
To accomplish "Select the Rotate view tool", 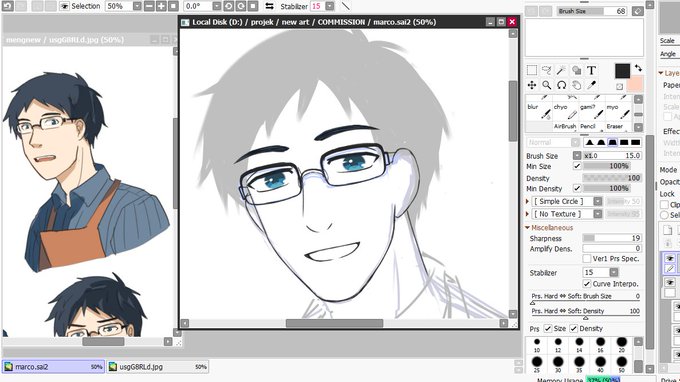I will (x=561, y=85).
